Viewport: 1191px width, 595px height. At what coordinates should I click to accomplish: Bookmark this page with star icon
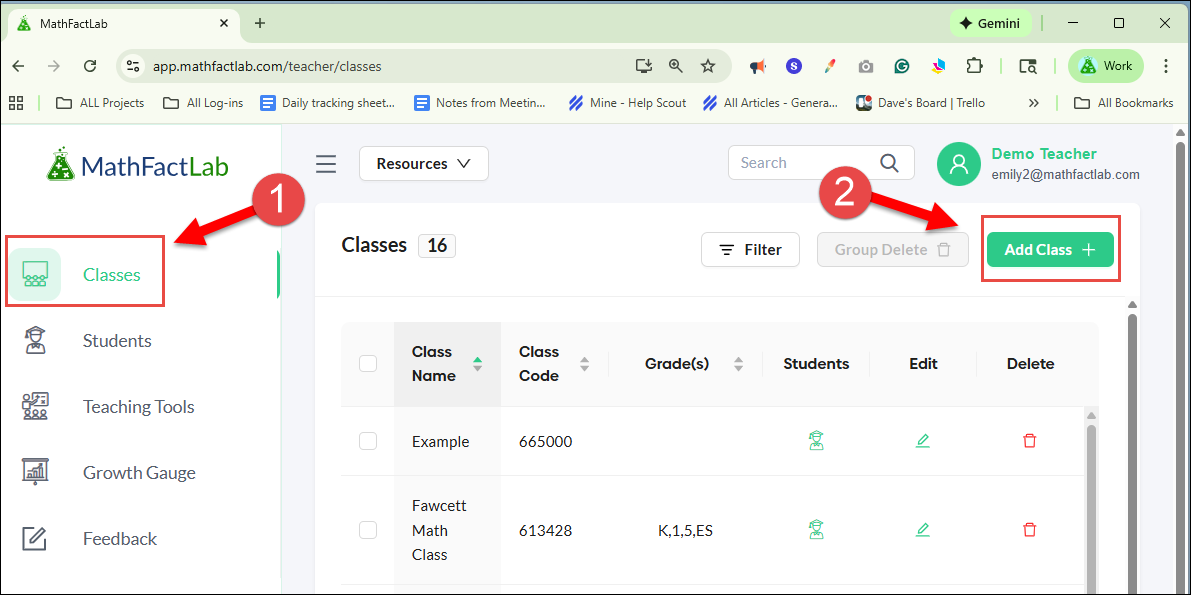[708, 66]
